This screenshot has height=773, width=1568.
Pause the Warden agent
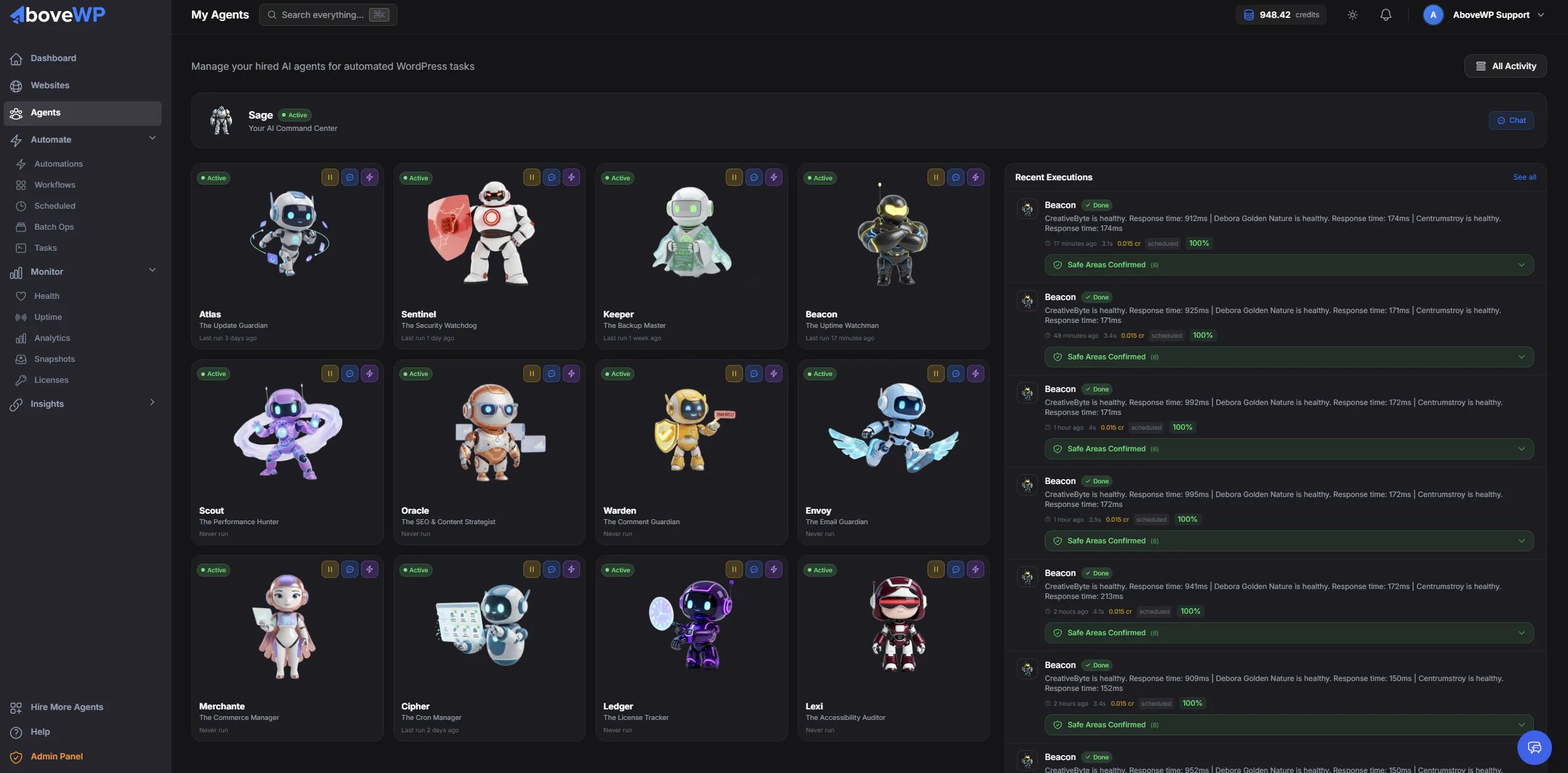tap(734, 374)
